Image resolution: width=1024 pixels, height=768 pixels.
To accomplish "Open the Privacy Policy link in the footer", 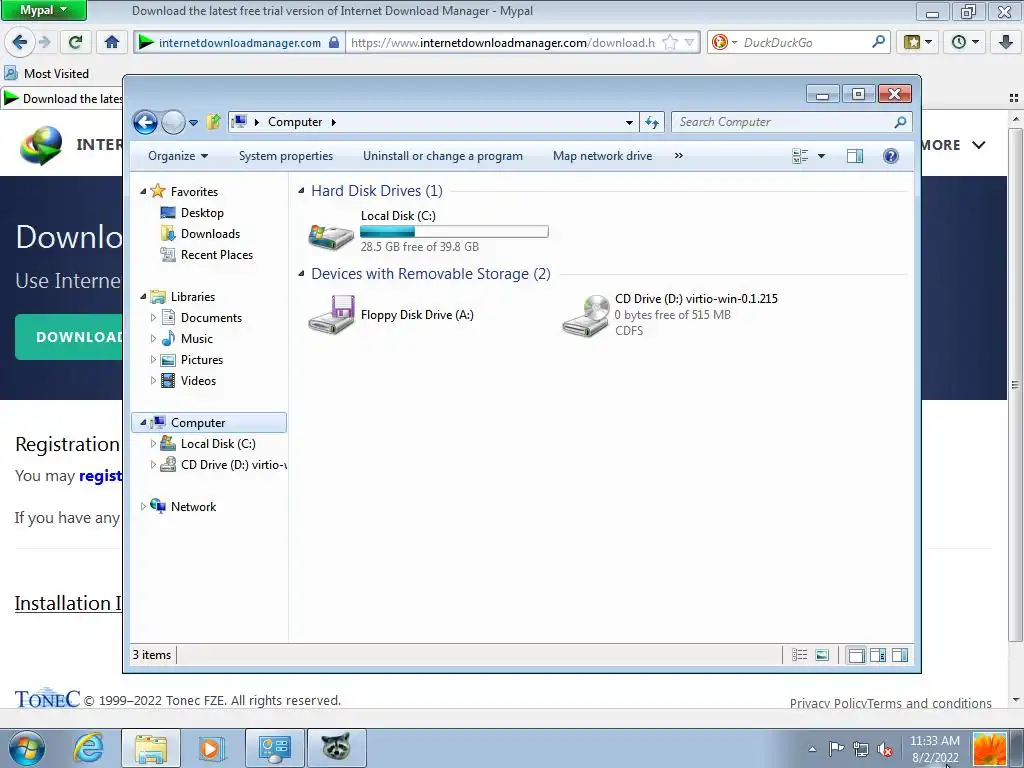I will click(x=828, y=703).
